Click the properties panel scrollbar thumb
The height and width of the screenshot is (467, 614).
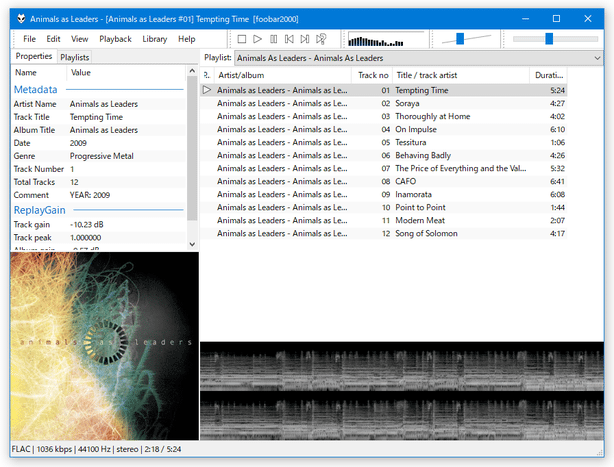[x=192, y=148]
